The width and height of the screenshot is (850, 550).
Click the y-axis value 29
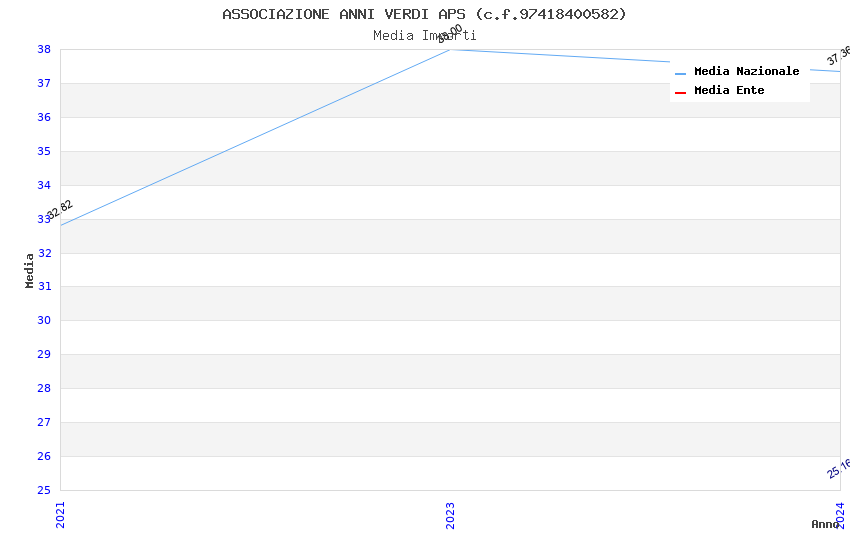point(44,354)
